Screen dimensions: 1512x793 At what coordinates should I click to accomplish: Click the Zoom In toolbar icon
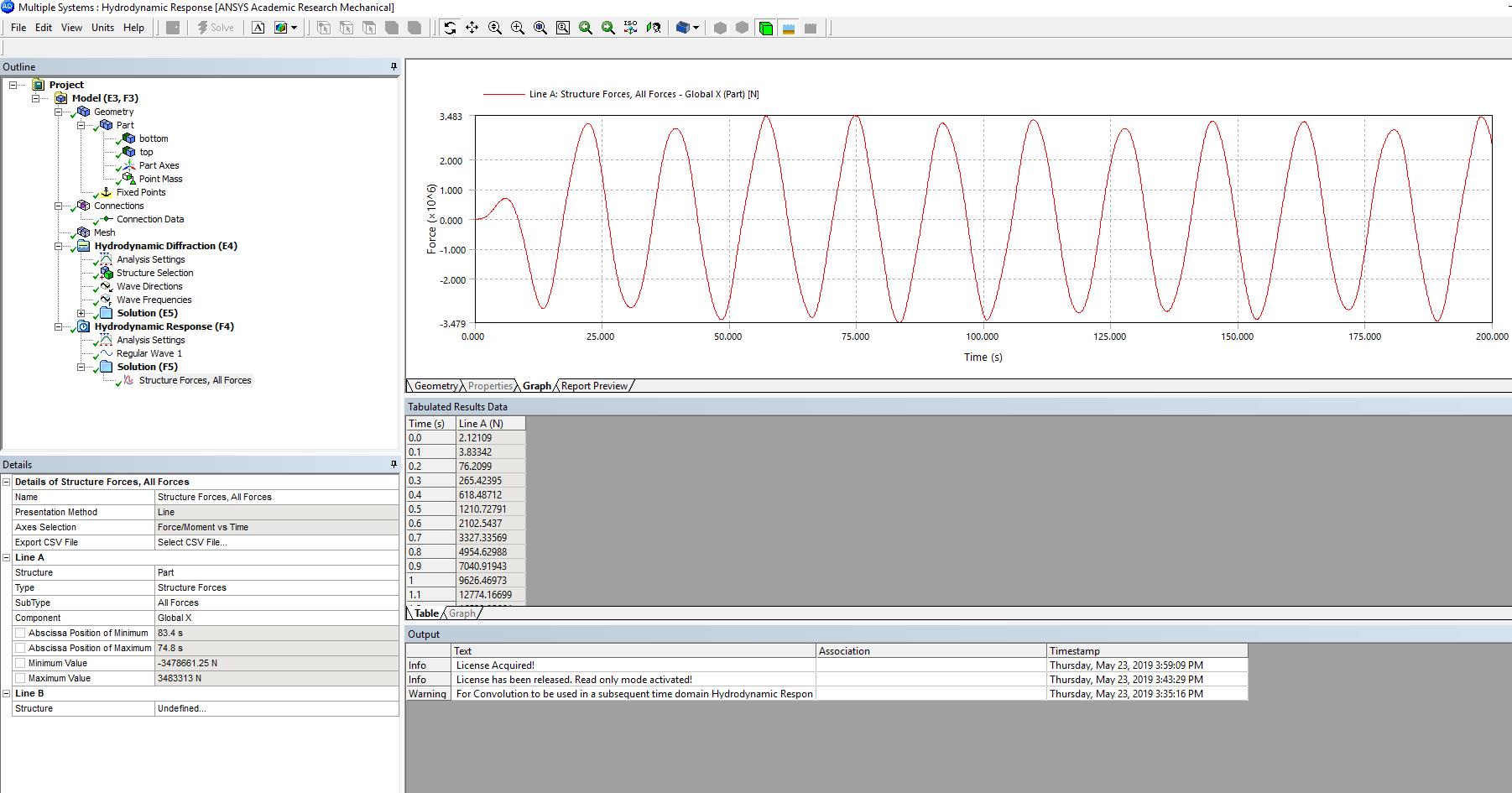[x=517, y=28]
